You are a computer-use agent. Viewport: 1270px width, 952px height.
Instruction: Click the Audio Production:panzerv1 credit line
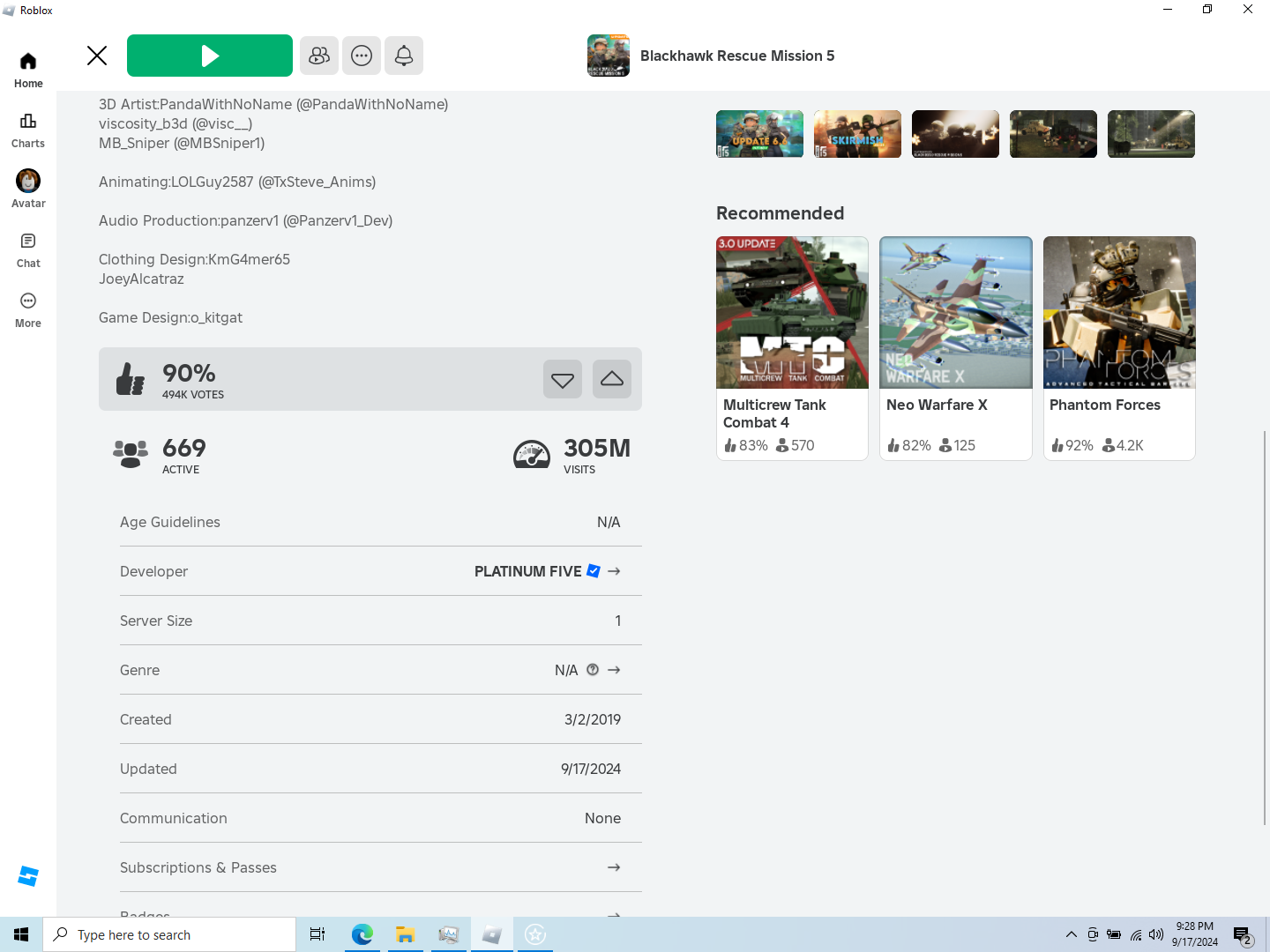coord(245,220)
